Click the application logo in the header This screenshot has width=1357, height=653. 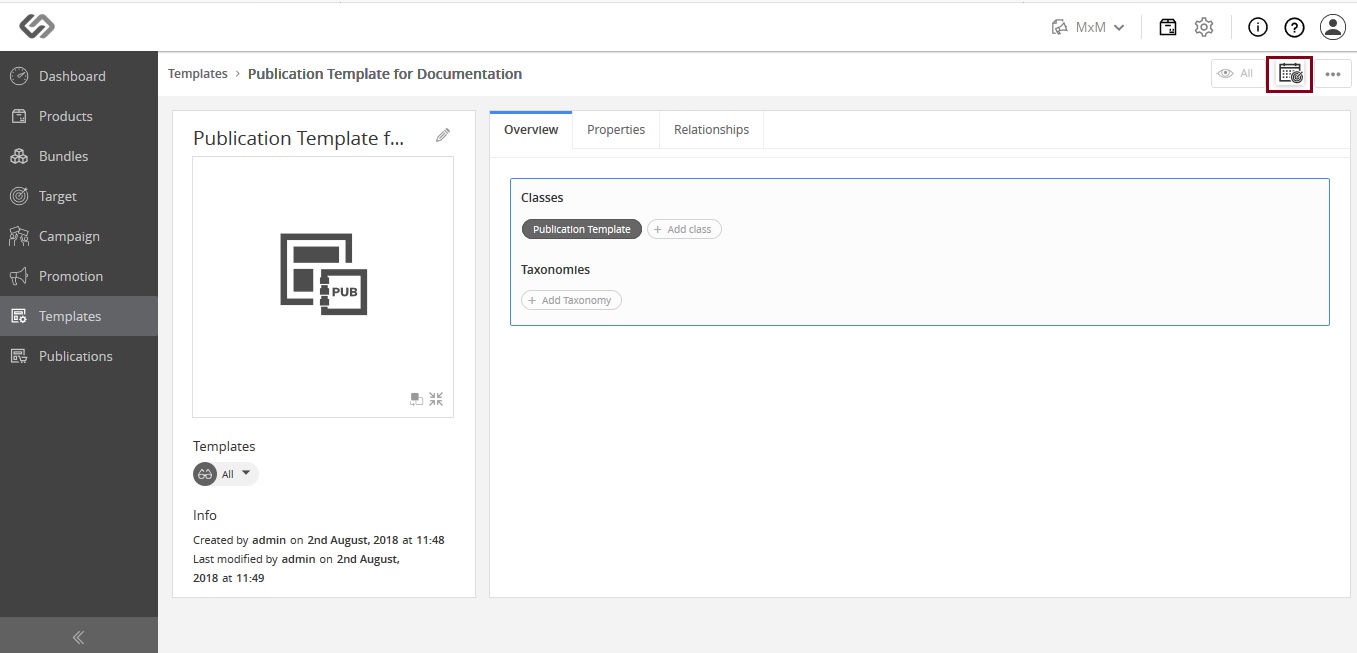tap(37, 27)
